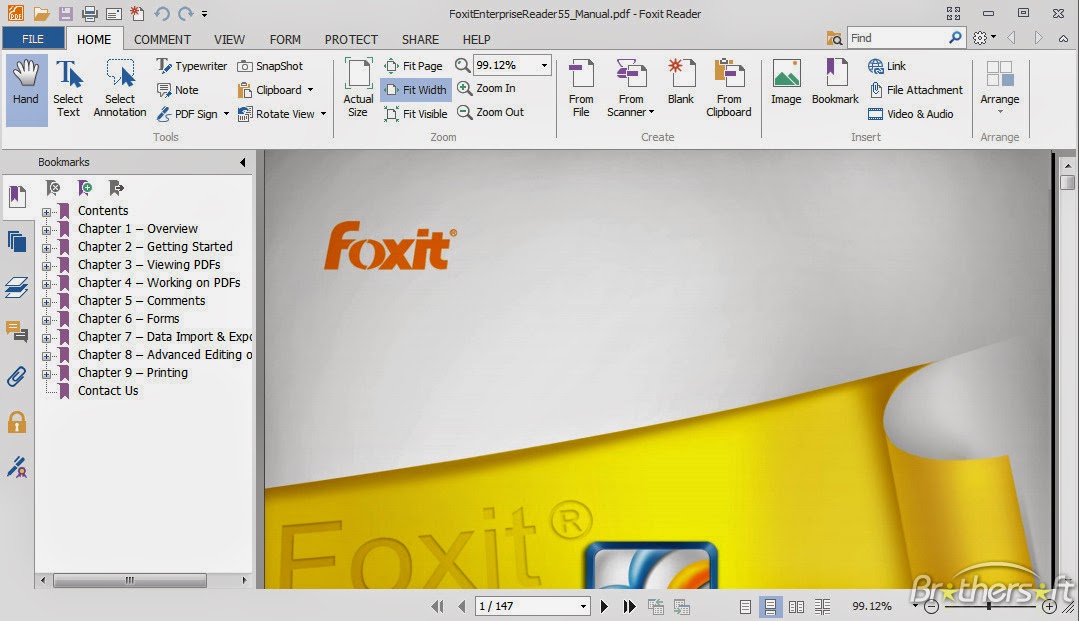
Task: Switch to the PROTECT tab
Action: (x=351, y=40)
